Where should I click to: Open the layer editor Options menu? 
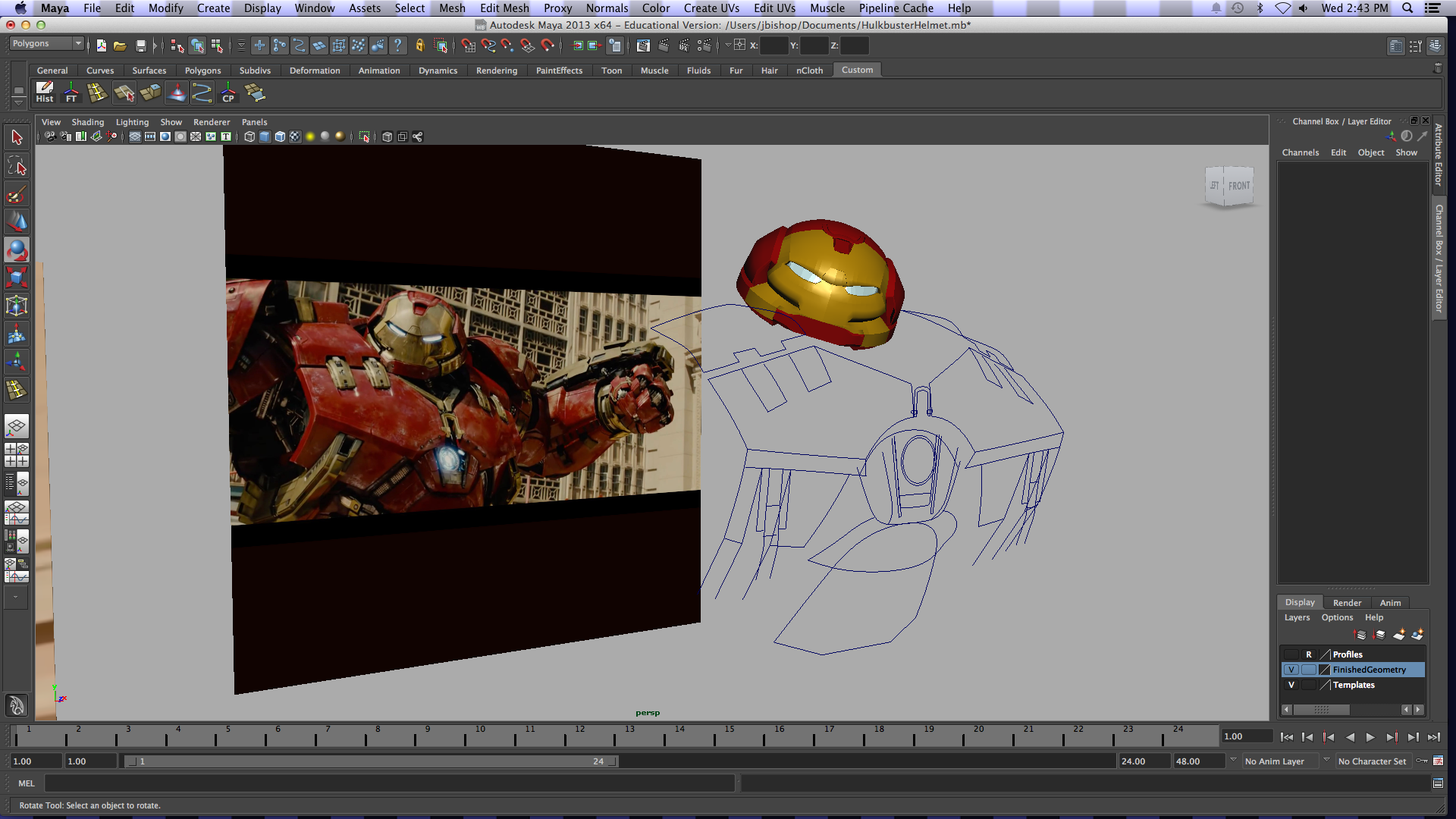pos(1337,617)
